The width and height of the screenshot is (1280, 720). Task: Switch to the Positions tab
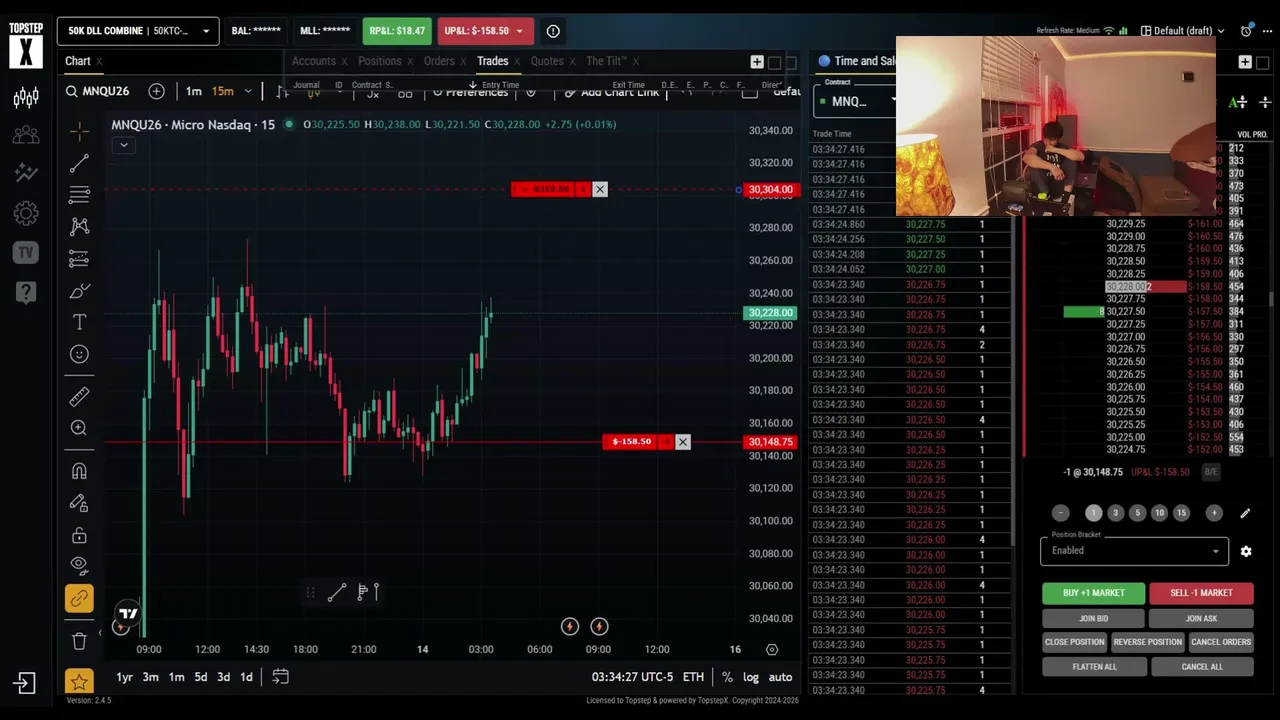click(380, 61)
